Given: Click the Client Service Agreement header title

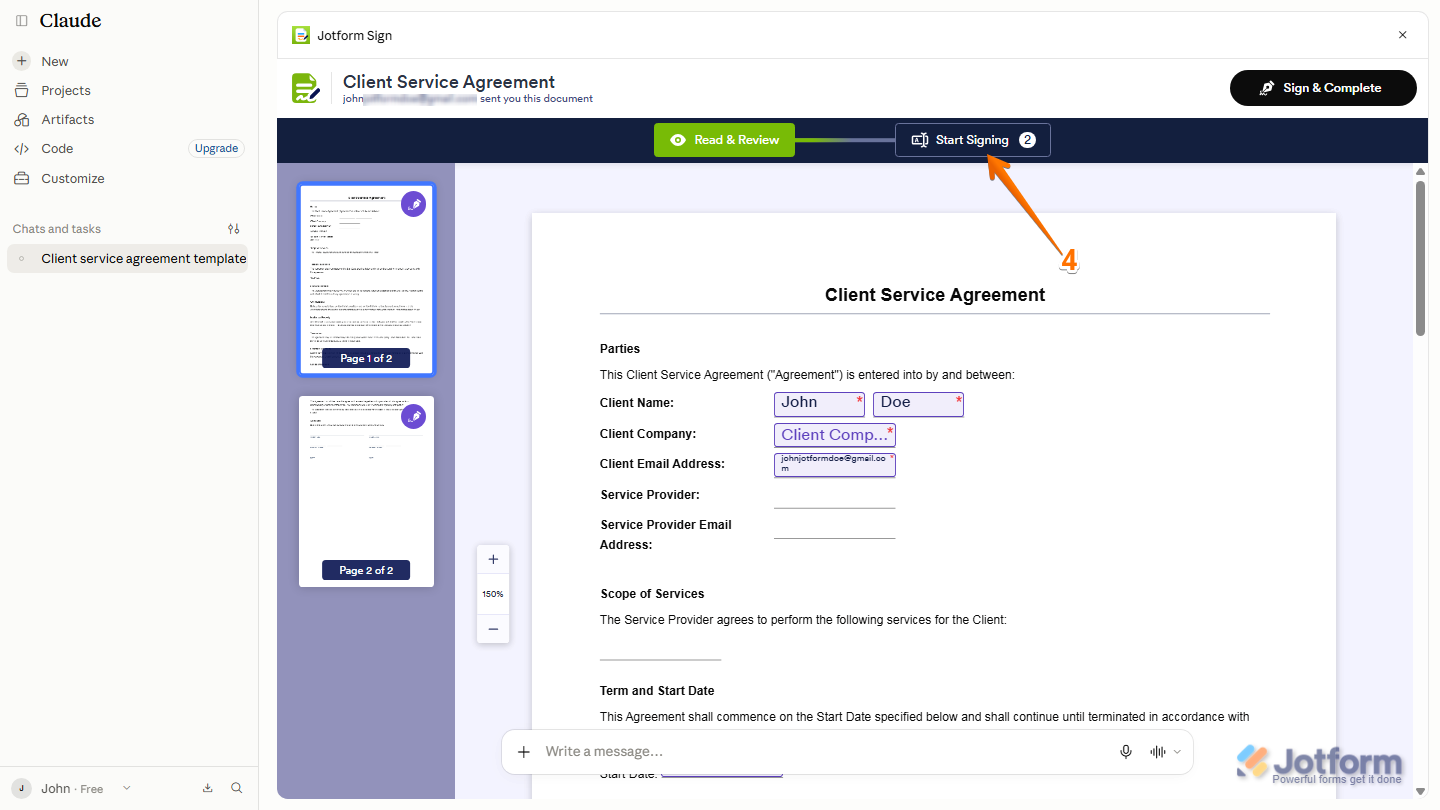Looking at the screenshot, I should pyautogui.click(x=449, y=82).
